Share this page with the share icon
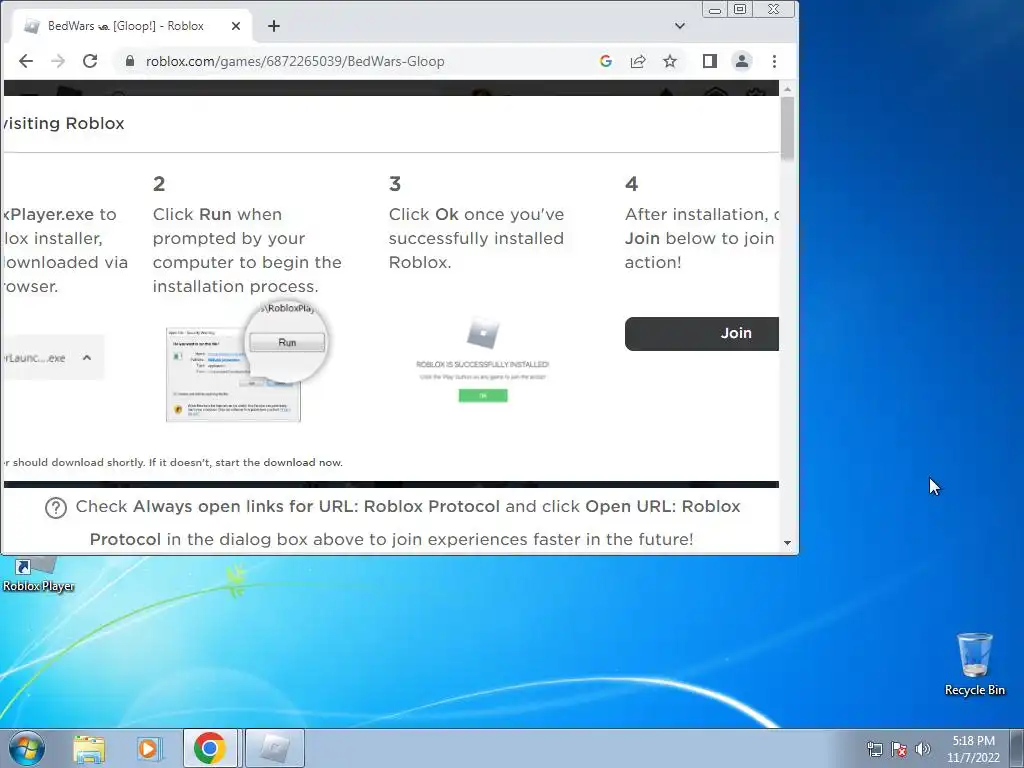This screenshot has height=768, width=1024. click(638, 61)
